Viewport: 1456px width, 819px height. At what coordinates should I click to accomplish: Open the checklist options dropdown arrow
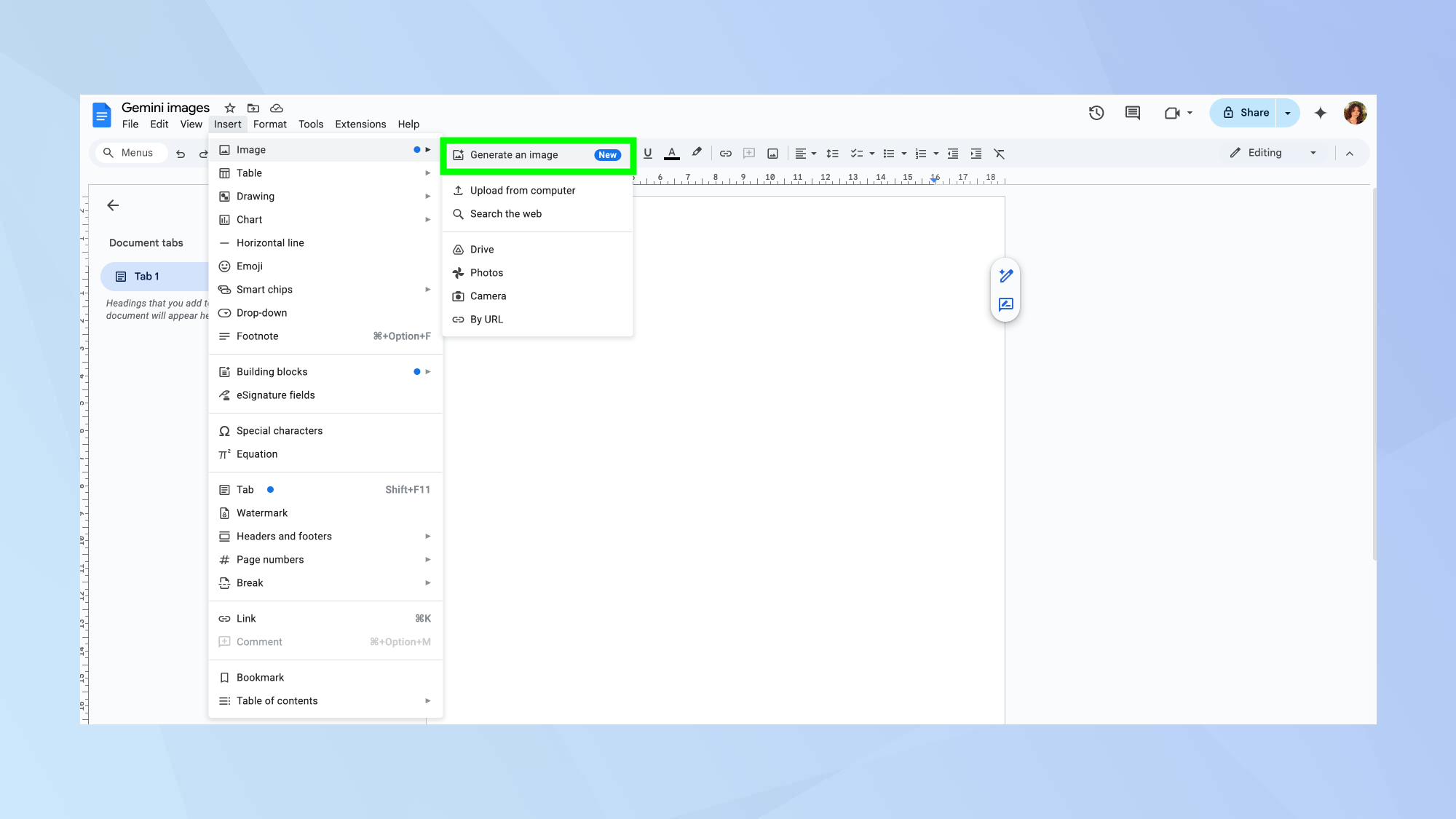[872, 154]
